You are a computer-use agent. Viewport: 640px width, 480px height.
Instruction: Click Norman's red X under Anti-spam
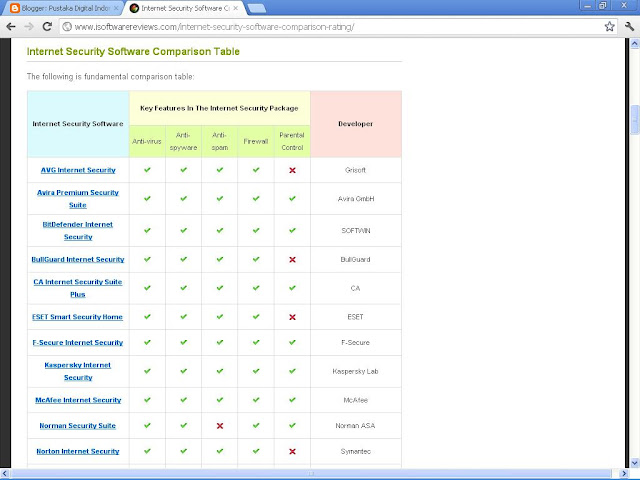coord(220,426)
